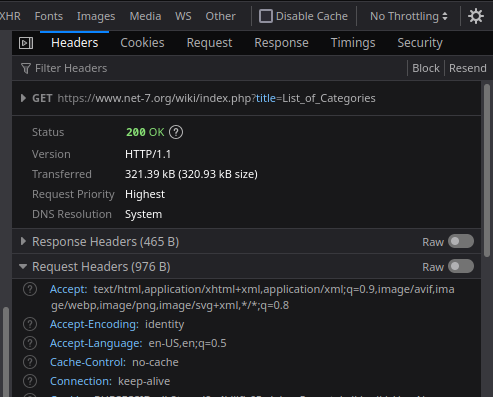Click the Cache-Control no-cache value
Viewport: 493px width, 397px height.
pyautogui.click(x=155, y=362)
